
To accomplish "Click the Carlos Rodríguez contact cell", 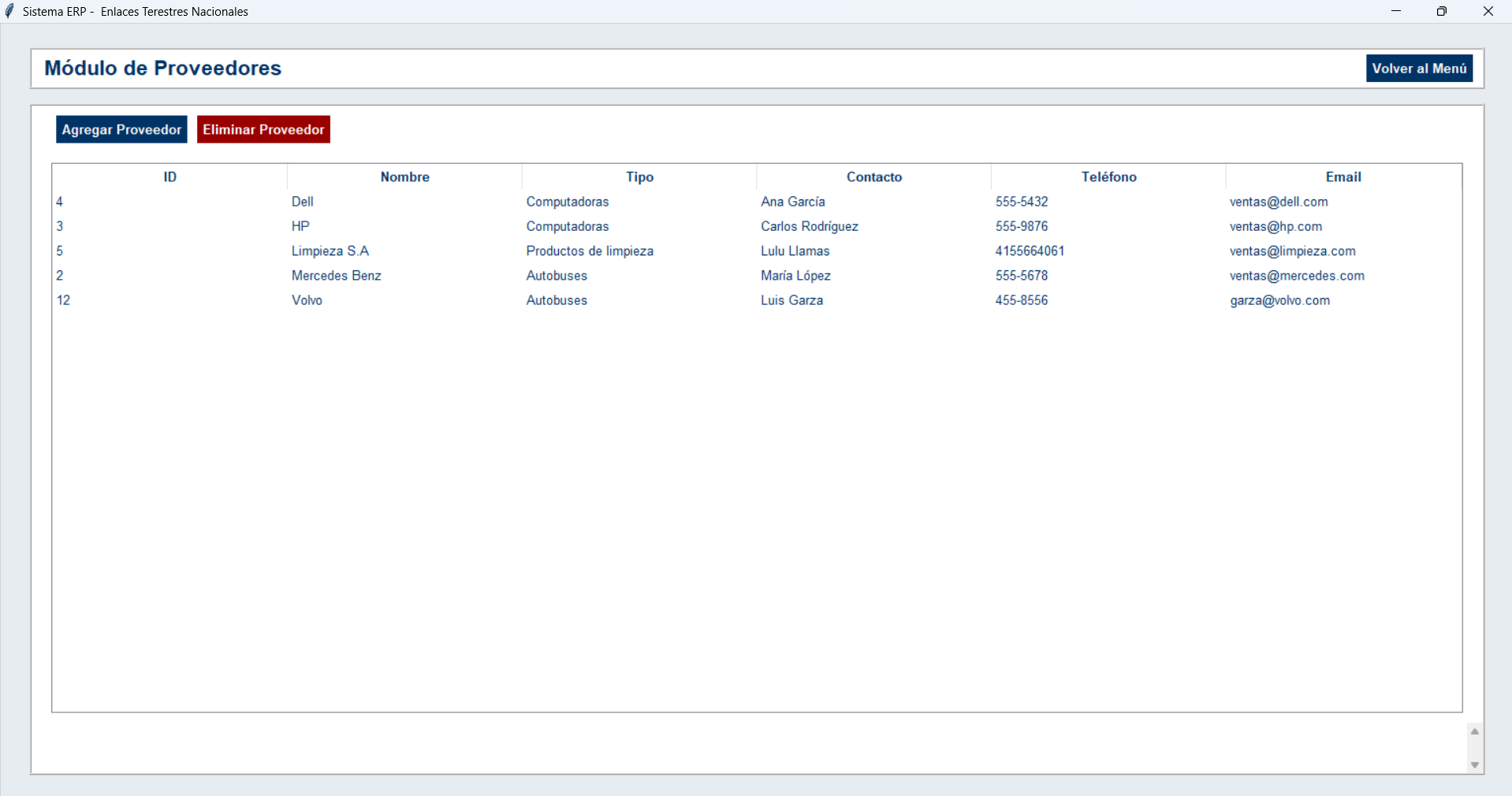I will (x=810, y=226).
